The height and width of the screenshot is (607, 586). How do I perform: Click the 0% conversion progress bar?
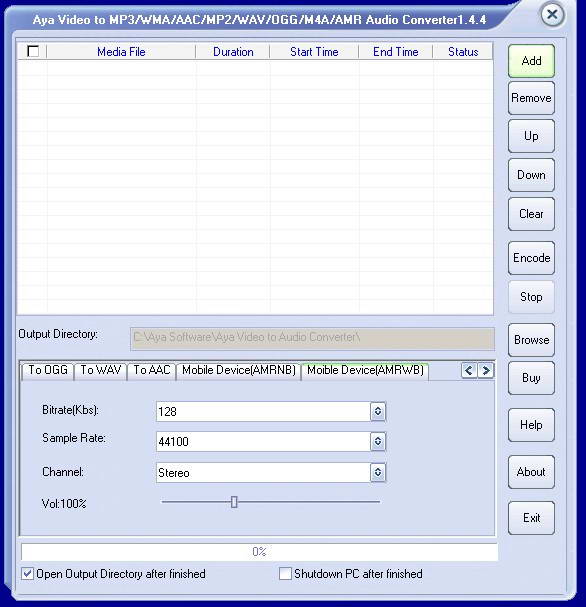(259, 552)
